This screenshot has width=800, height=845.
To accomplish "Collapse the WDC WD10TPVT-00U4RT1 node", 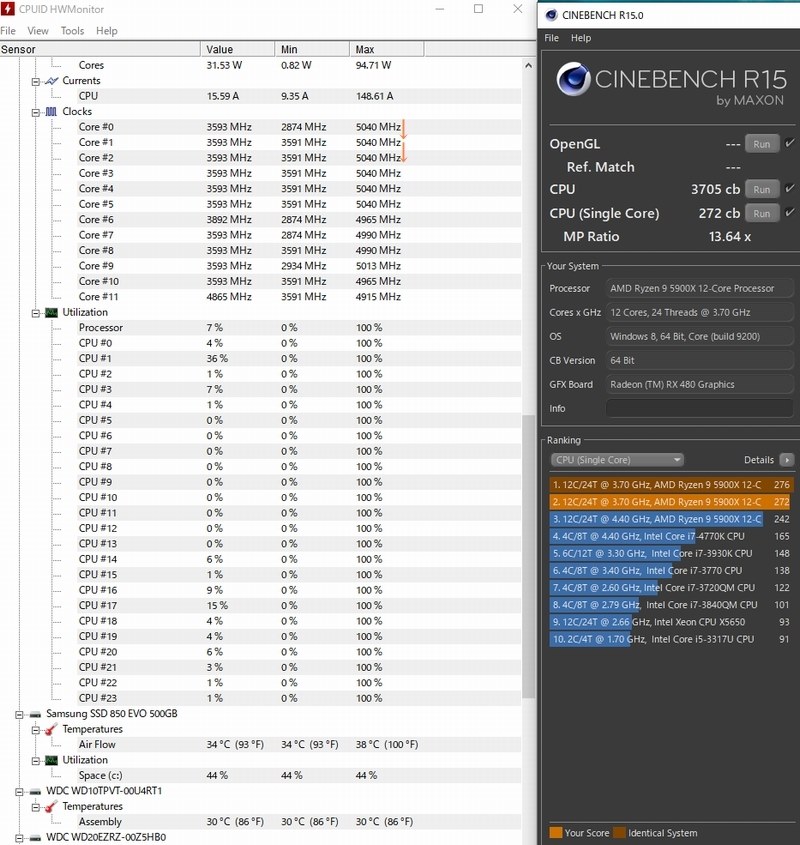I will 19,792.
